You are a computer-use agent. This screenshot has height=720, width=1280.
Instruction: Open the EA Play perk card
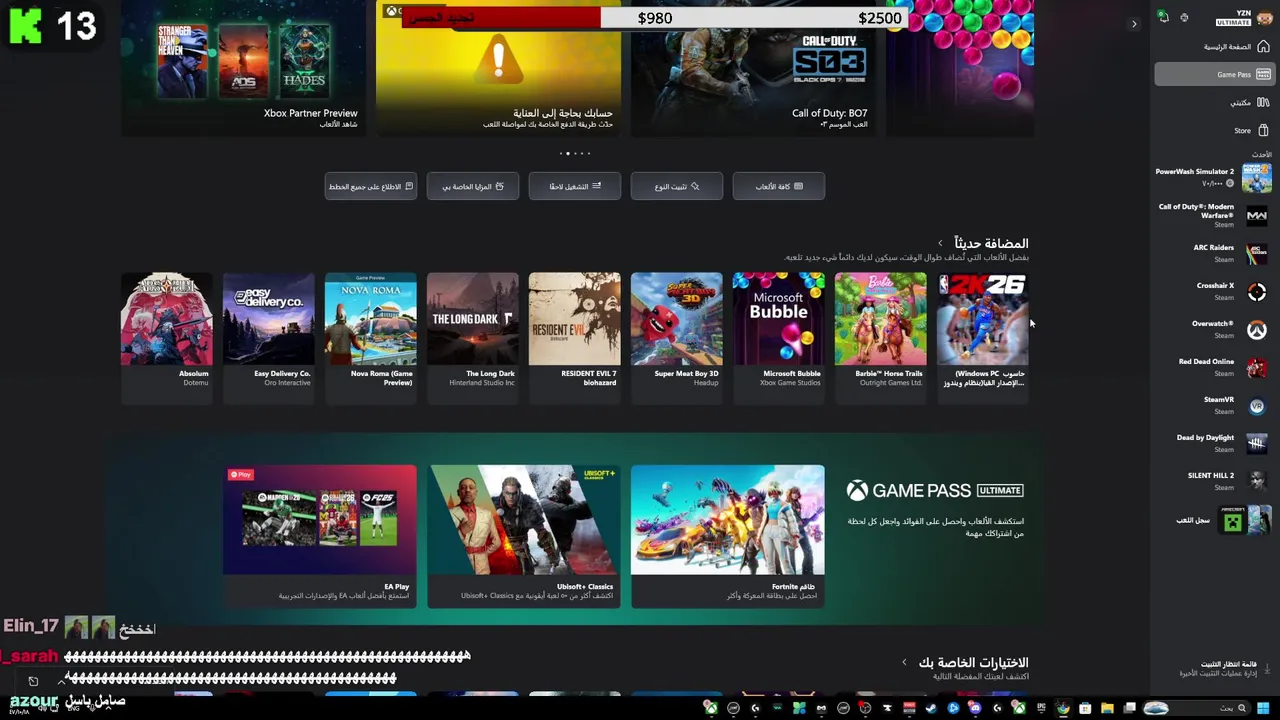[320, 535]
